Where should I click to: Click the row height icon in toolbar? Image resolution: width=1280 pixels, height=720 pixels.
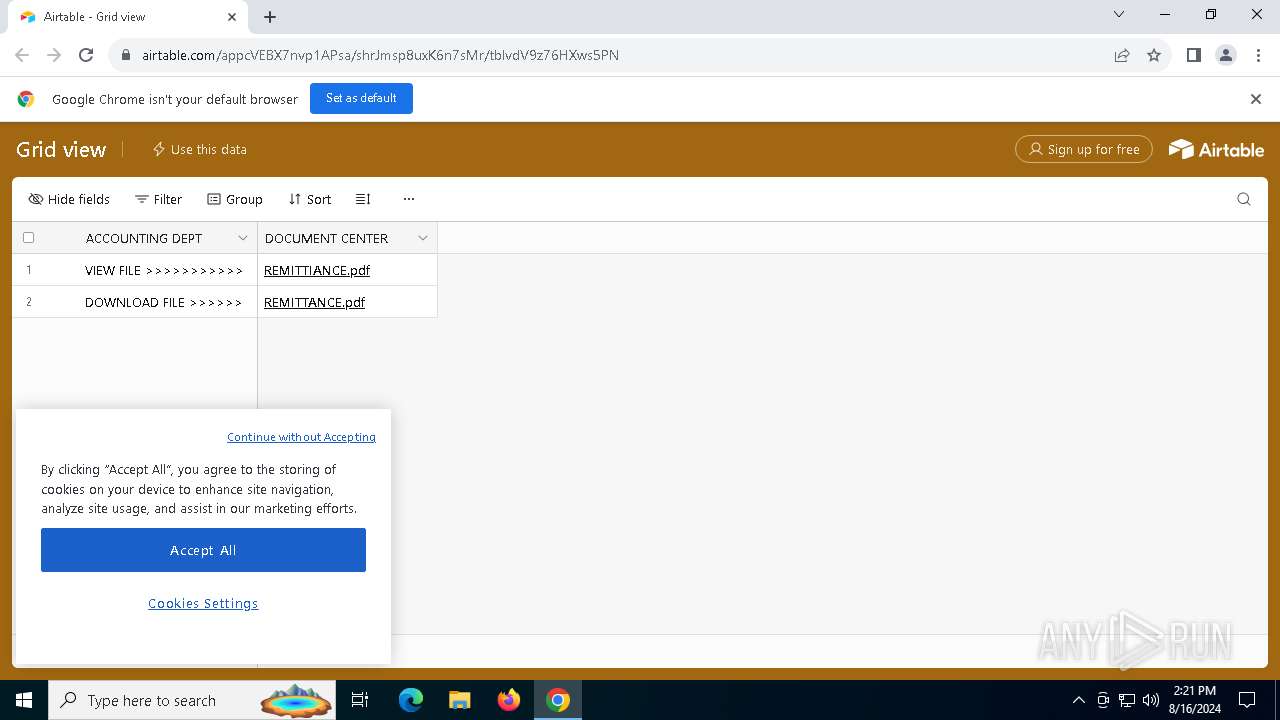click(363, 199)
